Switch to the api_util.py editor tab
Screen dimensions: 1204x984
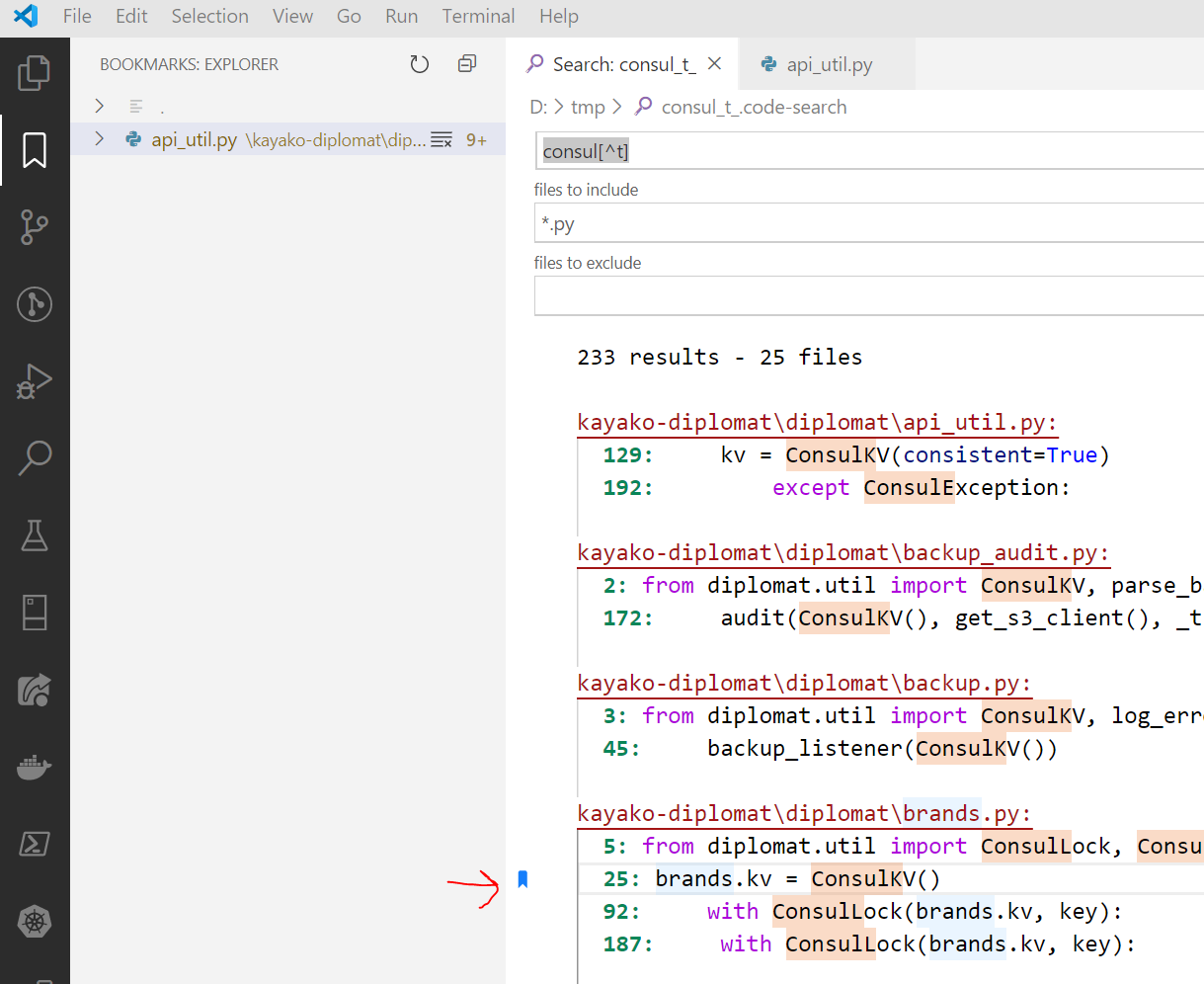tap(828, 64)
